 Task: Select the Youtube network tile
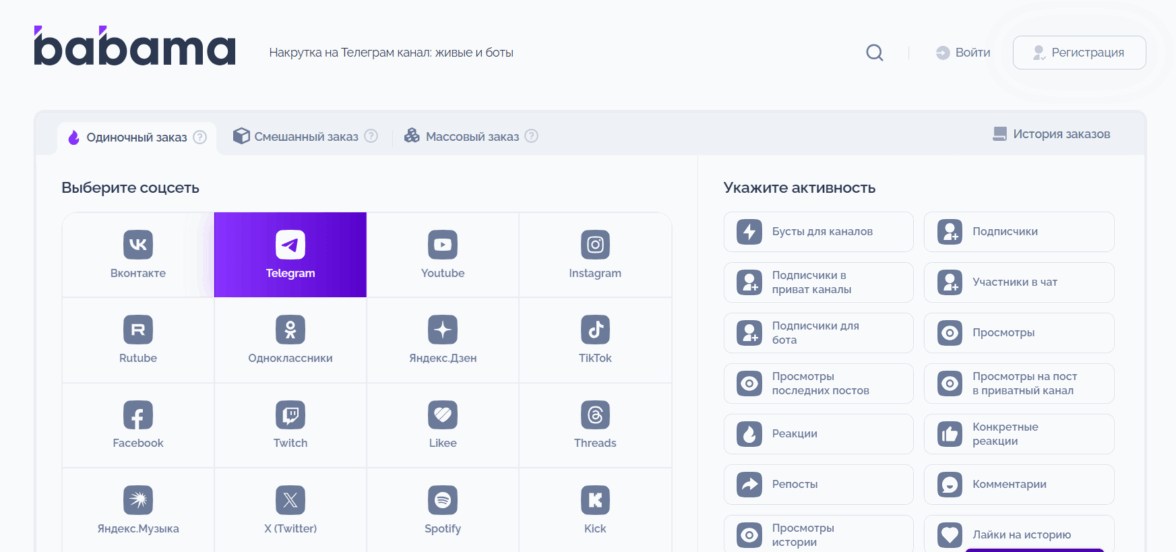[x=442, y=255]
